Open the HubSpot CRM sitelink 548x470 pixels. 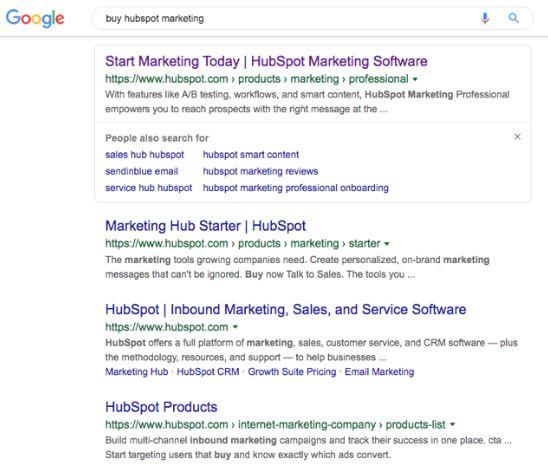pos(208,372)
